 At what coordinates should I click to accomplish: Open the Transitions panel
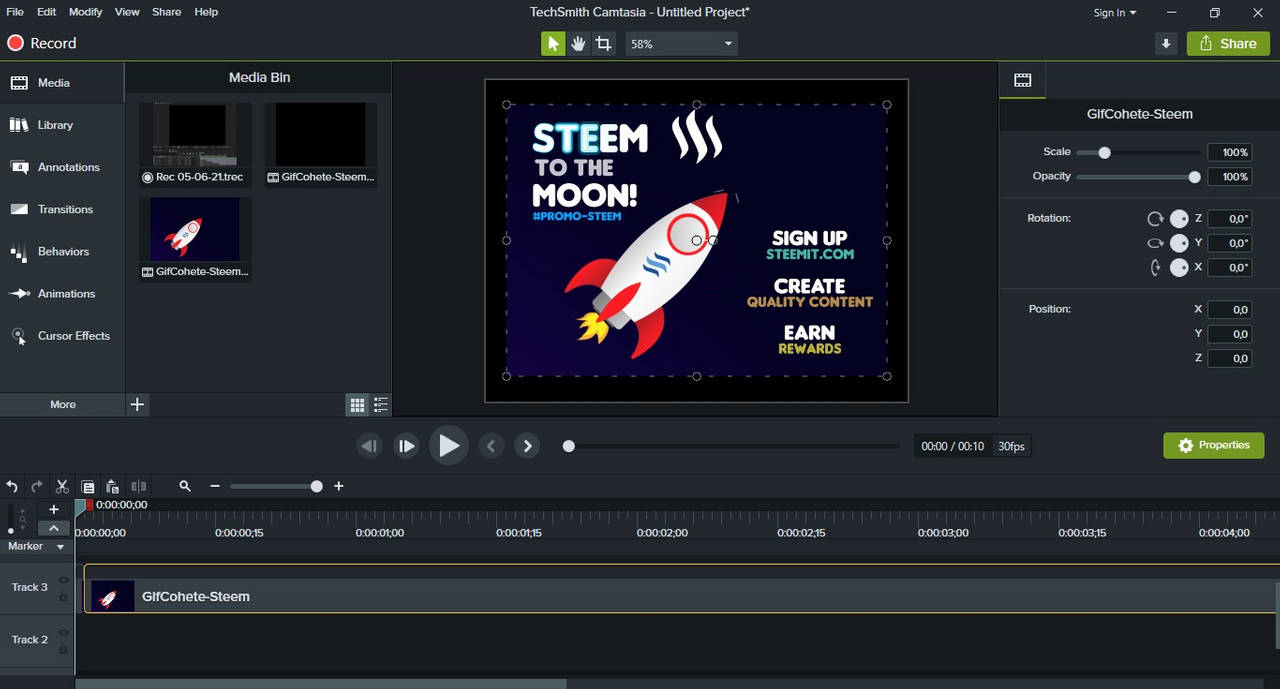[x=62, y=209]
